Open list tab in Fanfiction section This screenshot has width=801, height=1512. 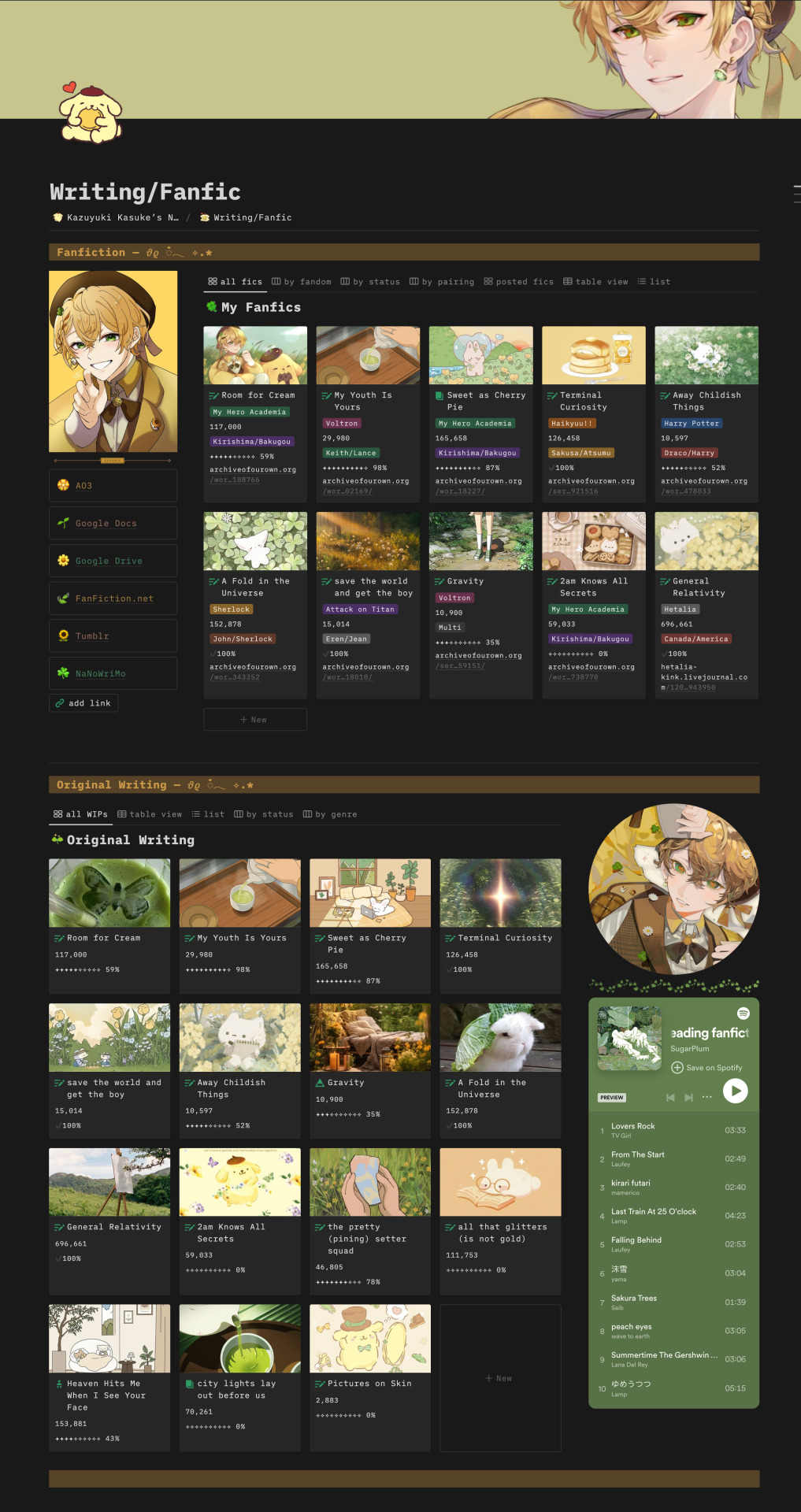[x=654, y=281]
